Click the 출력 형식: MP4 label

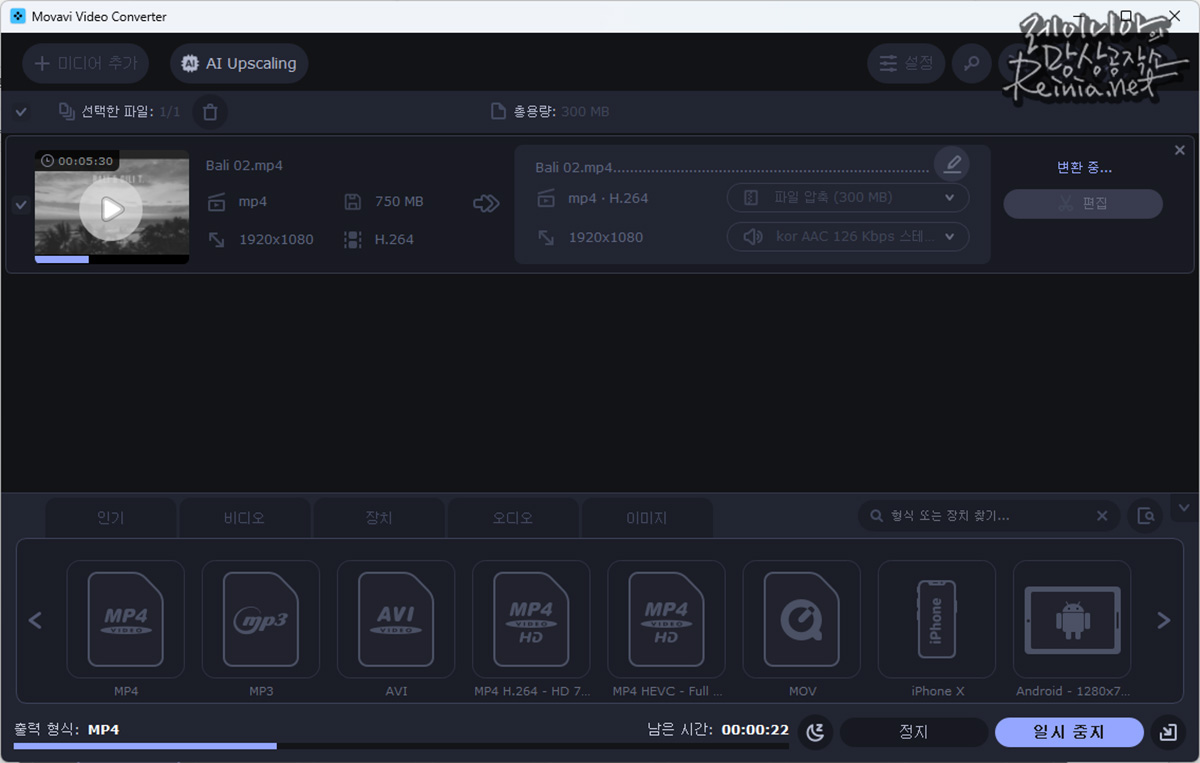(66, 730)
